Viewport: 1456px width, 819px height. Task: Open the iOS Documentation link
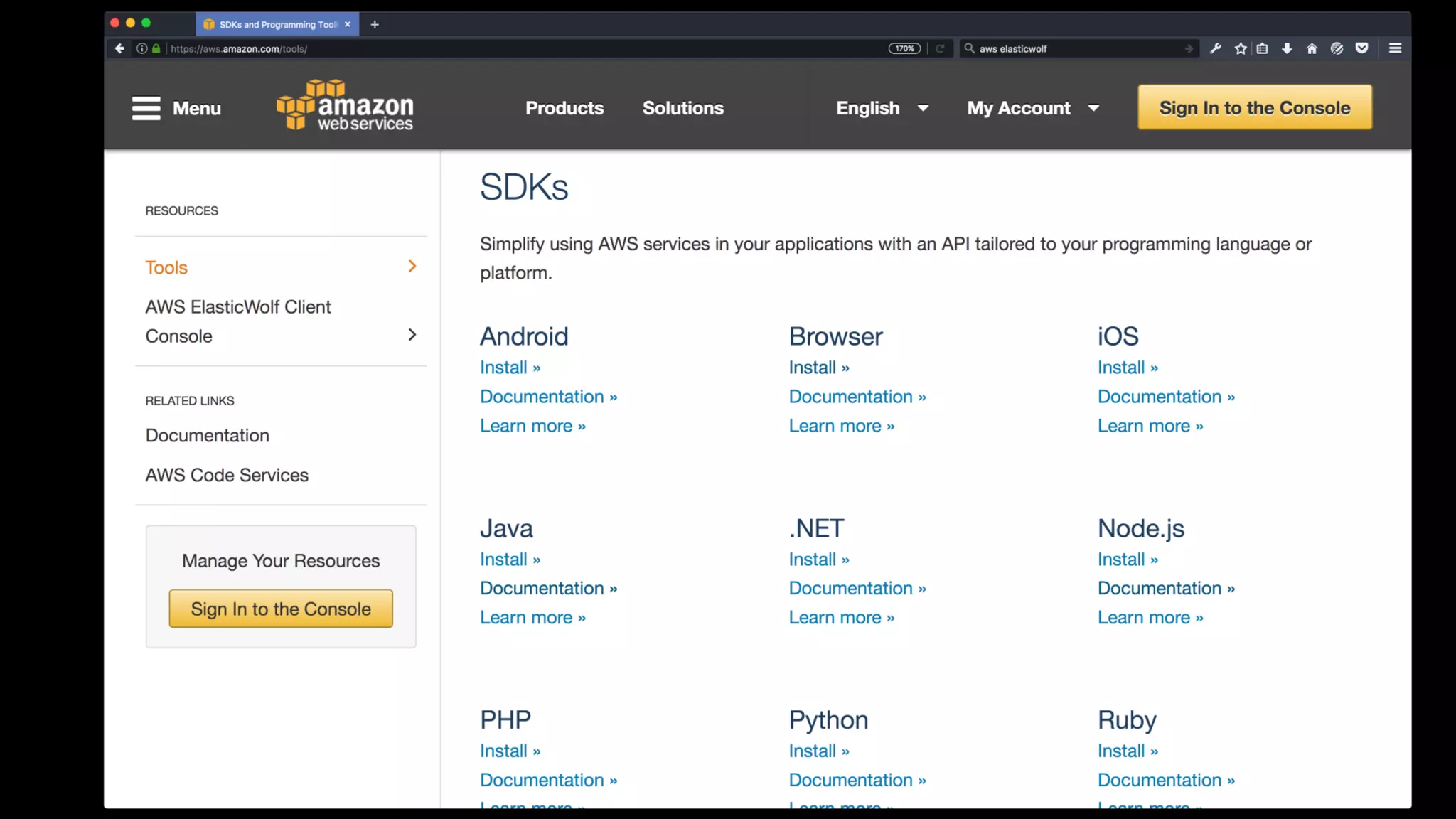1167,397
